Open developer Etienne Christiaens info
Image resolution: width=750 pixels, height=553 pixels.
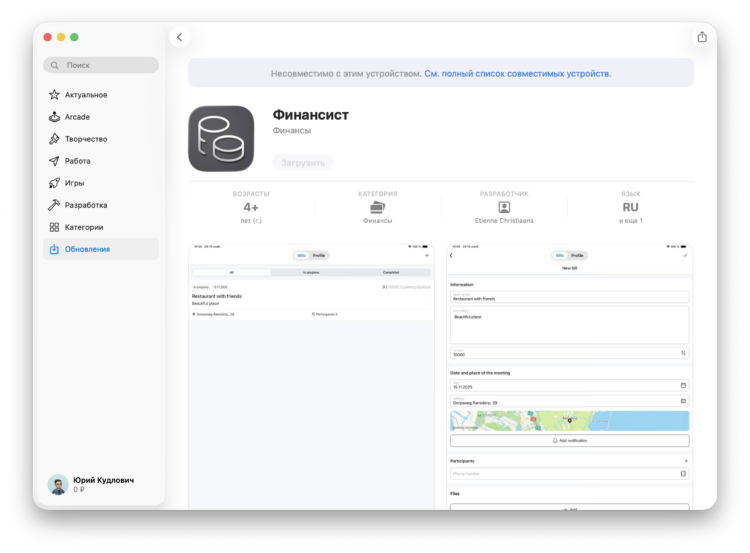504,208
